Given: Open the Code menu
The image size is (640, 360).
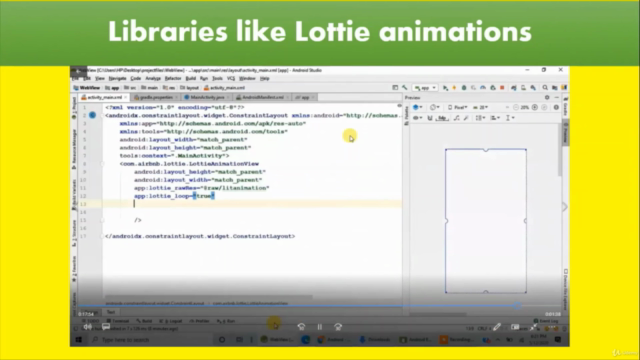Looking at the screenshot, I should [136, 78].
